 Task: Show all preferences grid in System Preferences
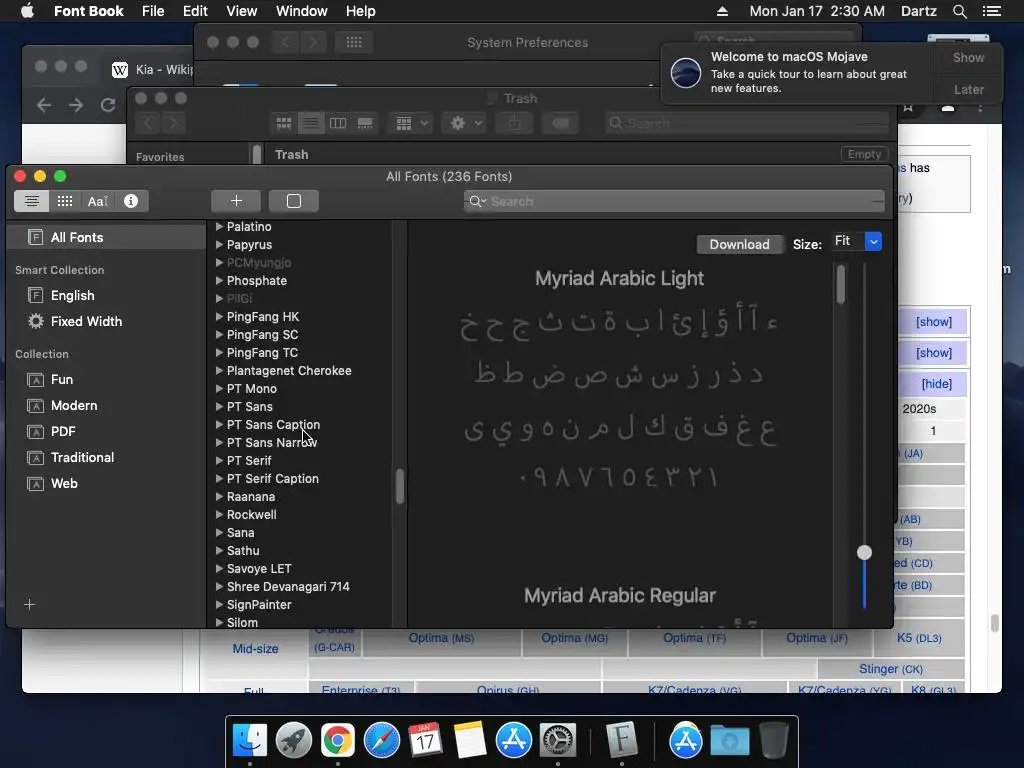click(x=354, y=42)
